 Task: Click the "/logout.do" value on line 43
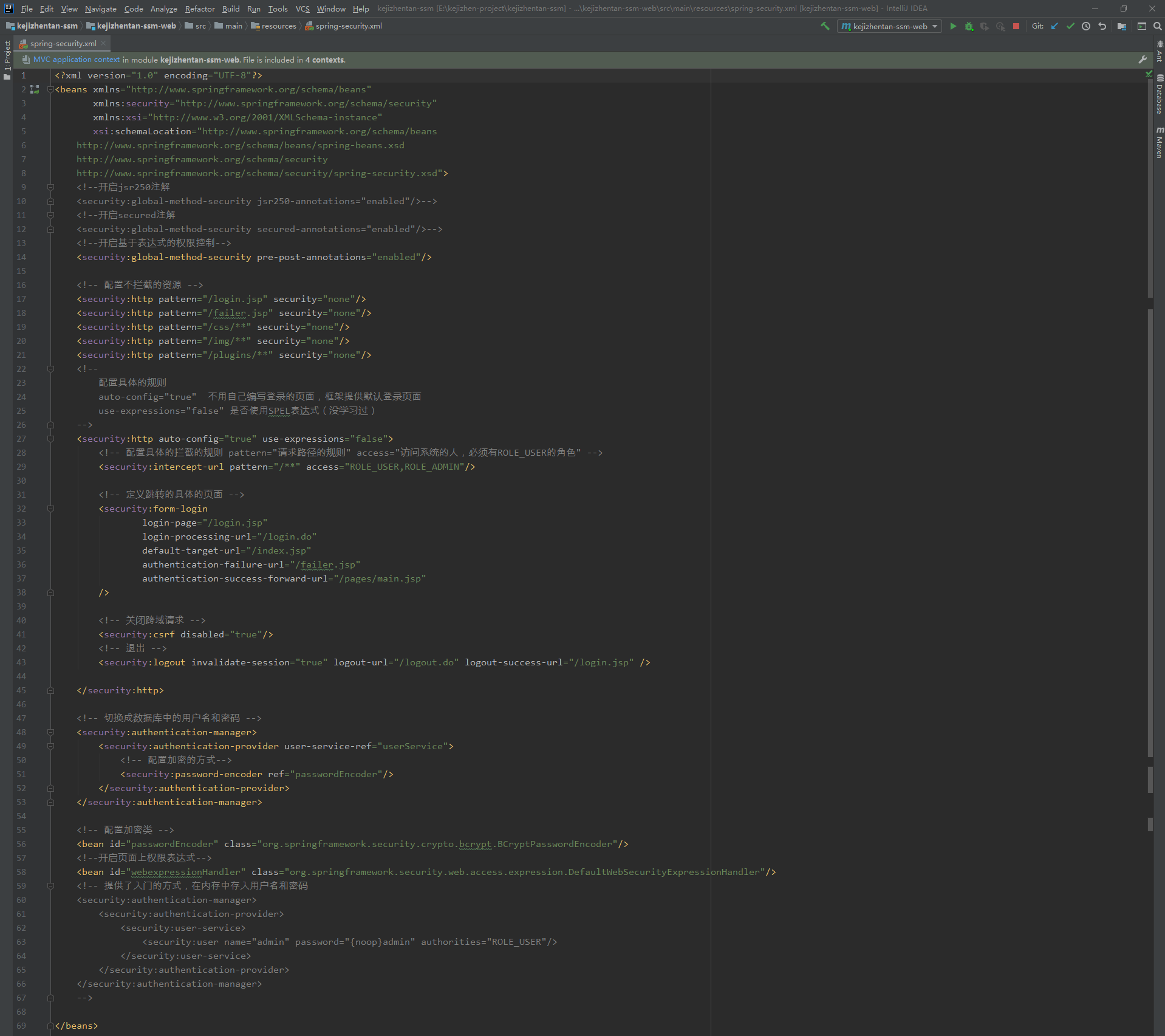click(x=426, y=662)
